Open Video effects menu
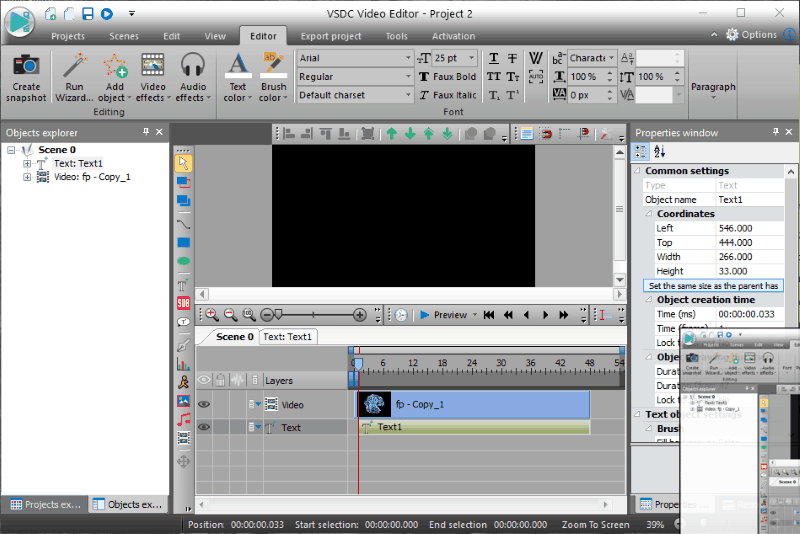This screenshot has width=800, height=534. [153, 78]
